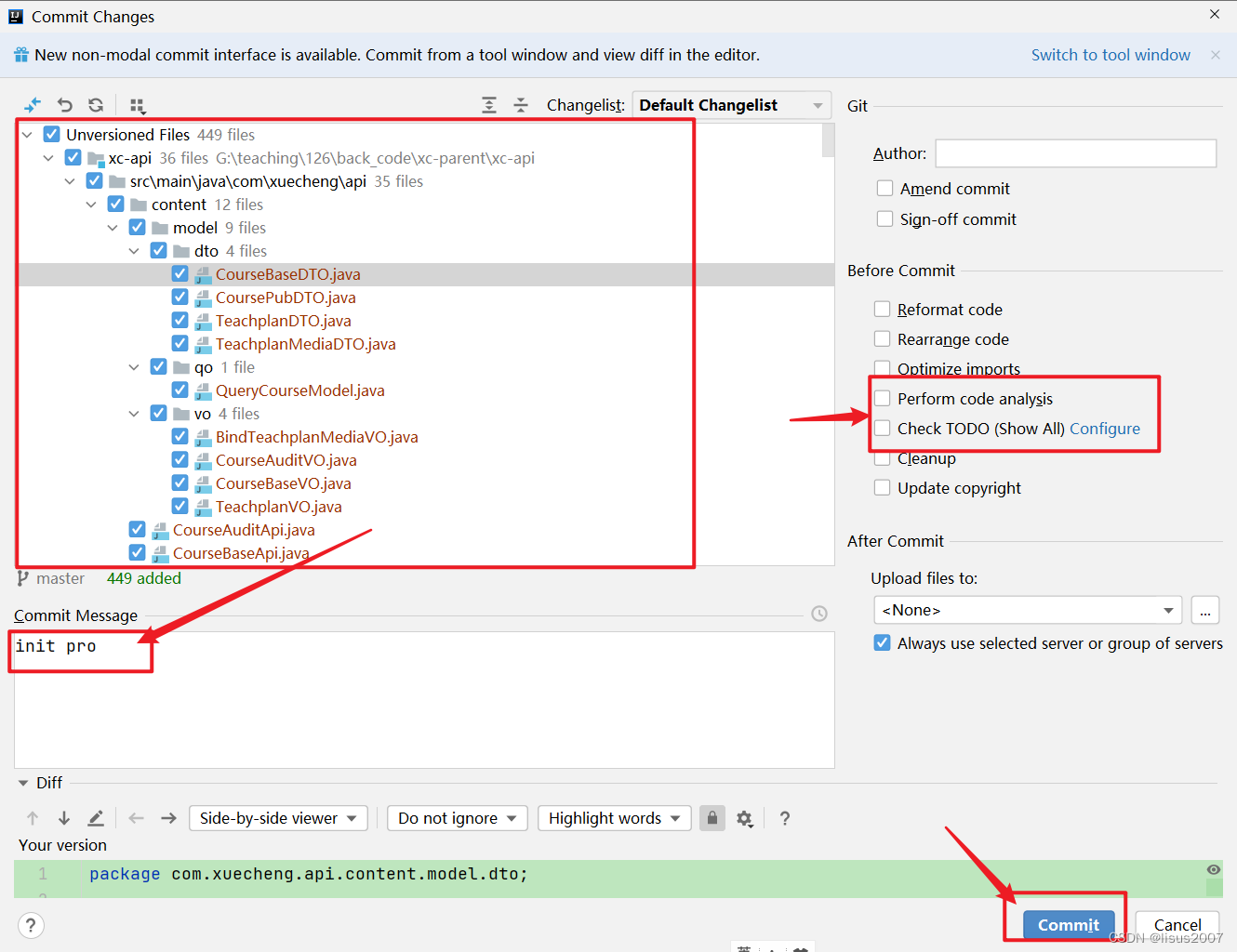
Task: Click the Commit Message text area
Action: 424,700
